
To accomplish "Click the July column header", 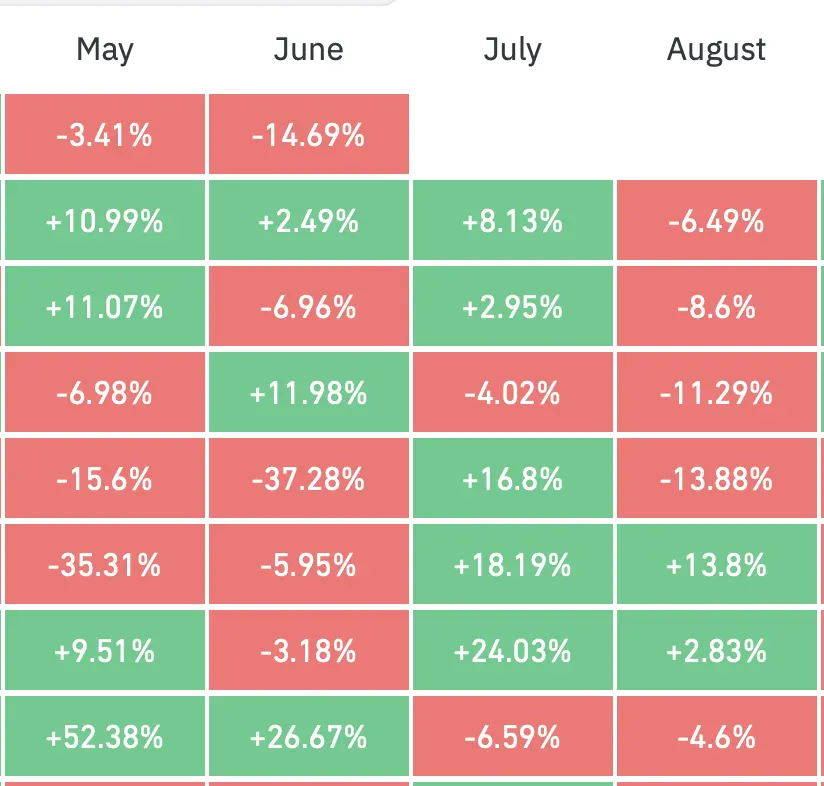I will pos(512,50).
